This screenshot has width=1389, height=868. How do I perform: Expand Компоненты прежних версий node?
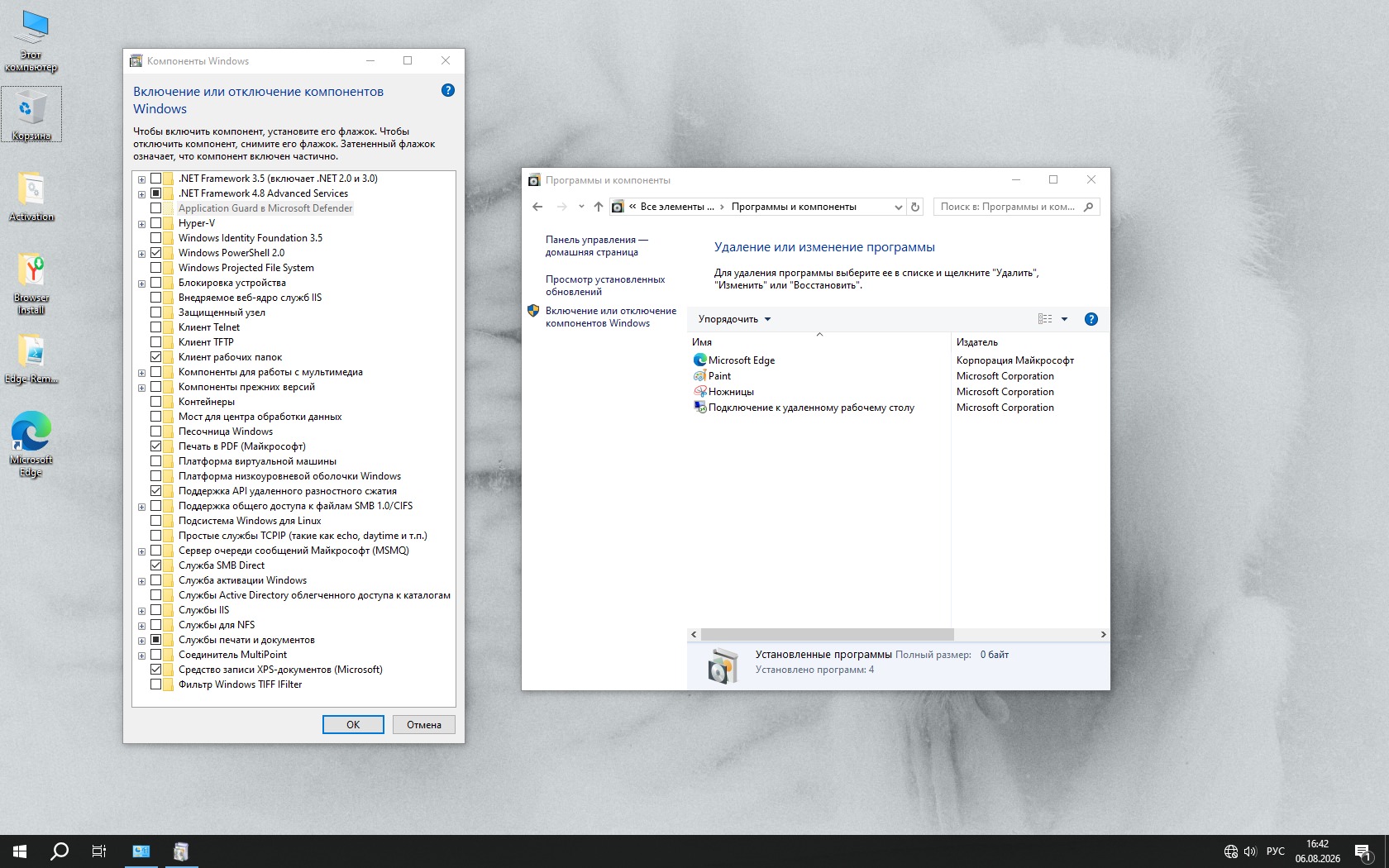pyautogui.click(x=142, y=388)
